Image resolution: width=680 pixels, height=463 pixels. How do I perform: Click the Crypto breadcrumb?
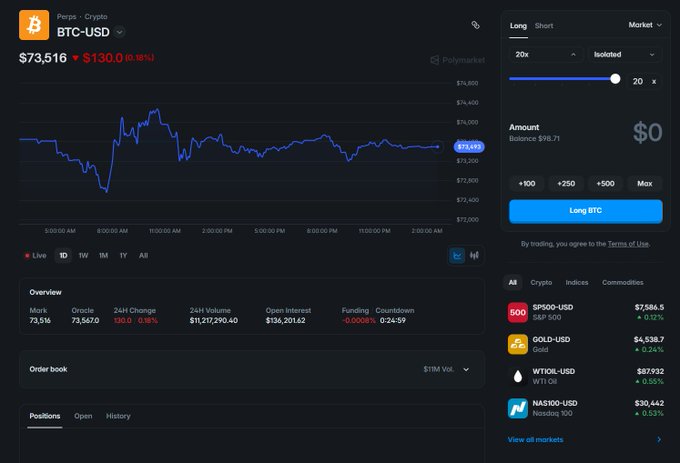point(96,16)
